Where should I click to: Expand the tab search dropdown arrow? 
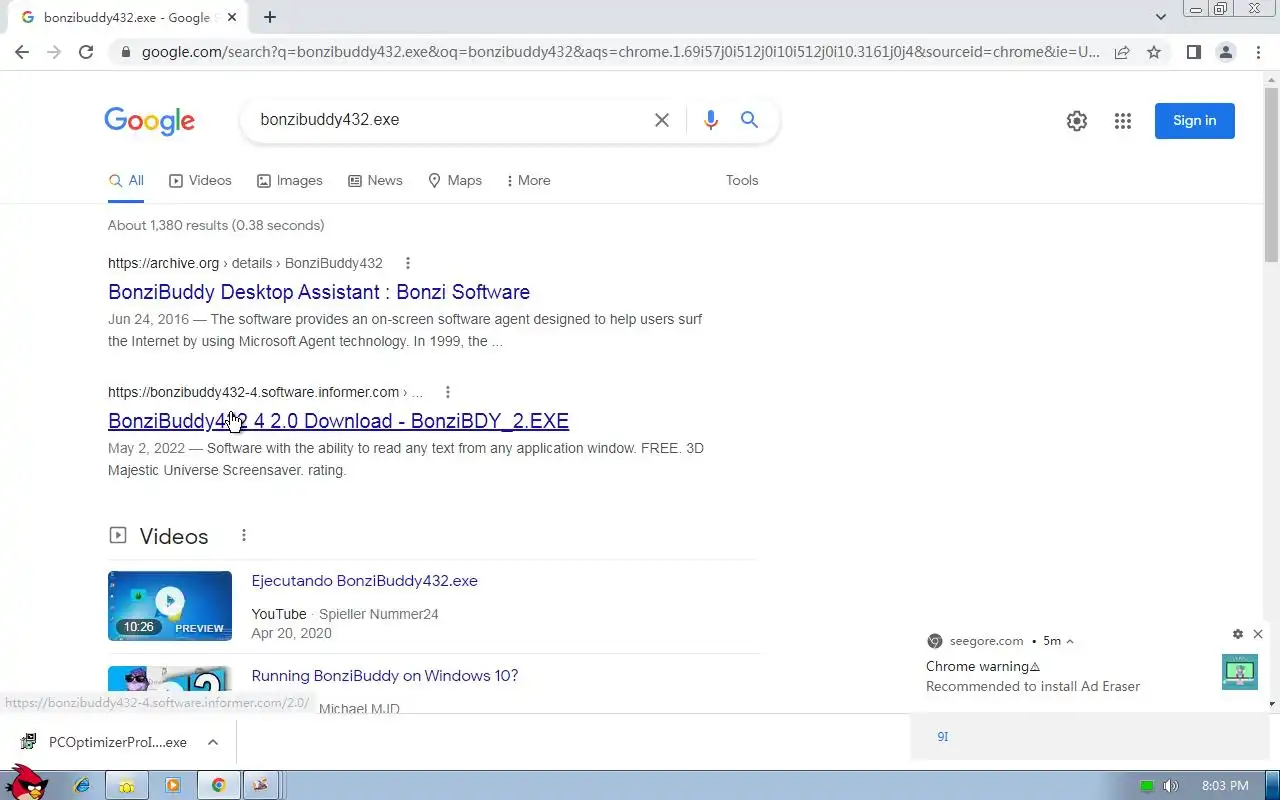coord(1161,17)
